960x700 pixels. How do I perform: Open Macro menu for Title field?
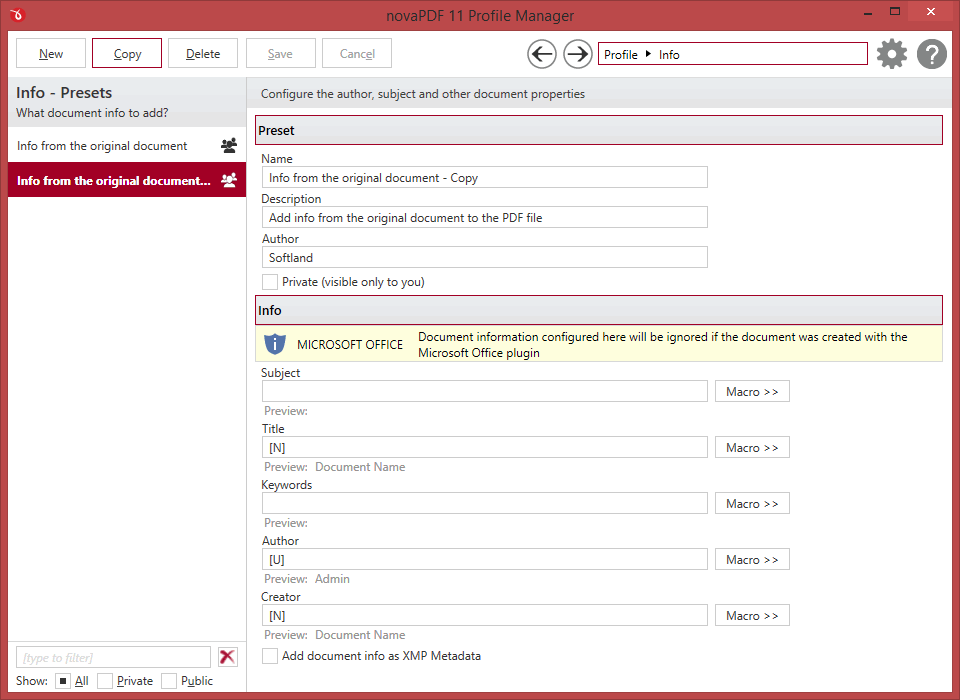(x=752, y=448)
